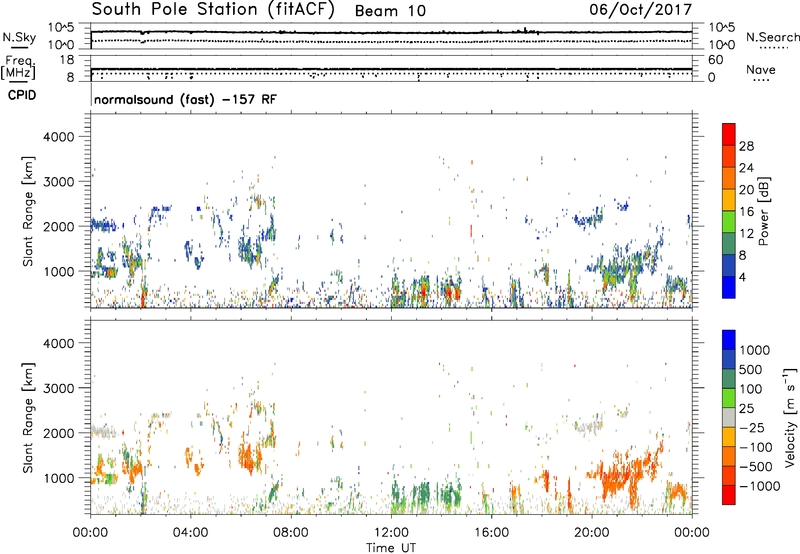This screenshot has width=800, height=554.
Task: Click the red high-power echo near 13:00
Action: 423,292
